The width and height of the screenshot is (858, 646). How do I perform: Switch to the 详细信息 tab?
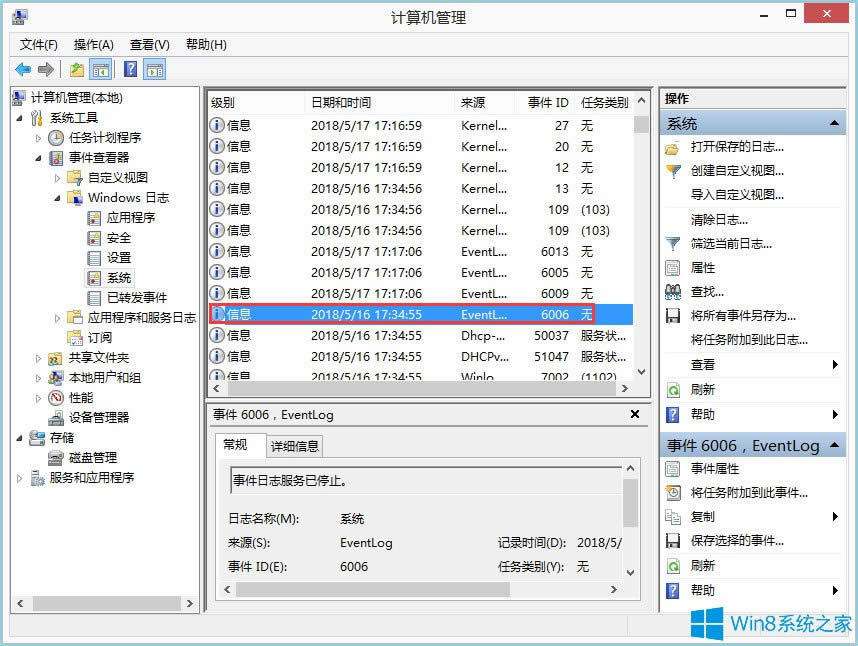click(294, 446)
